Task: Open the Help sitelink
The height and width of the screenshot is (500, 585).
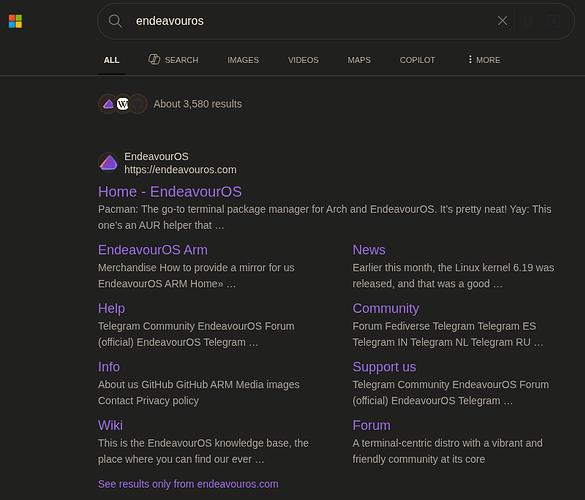Action: coord(111,309)
